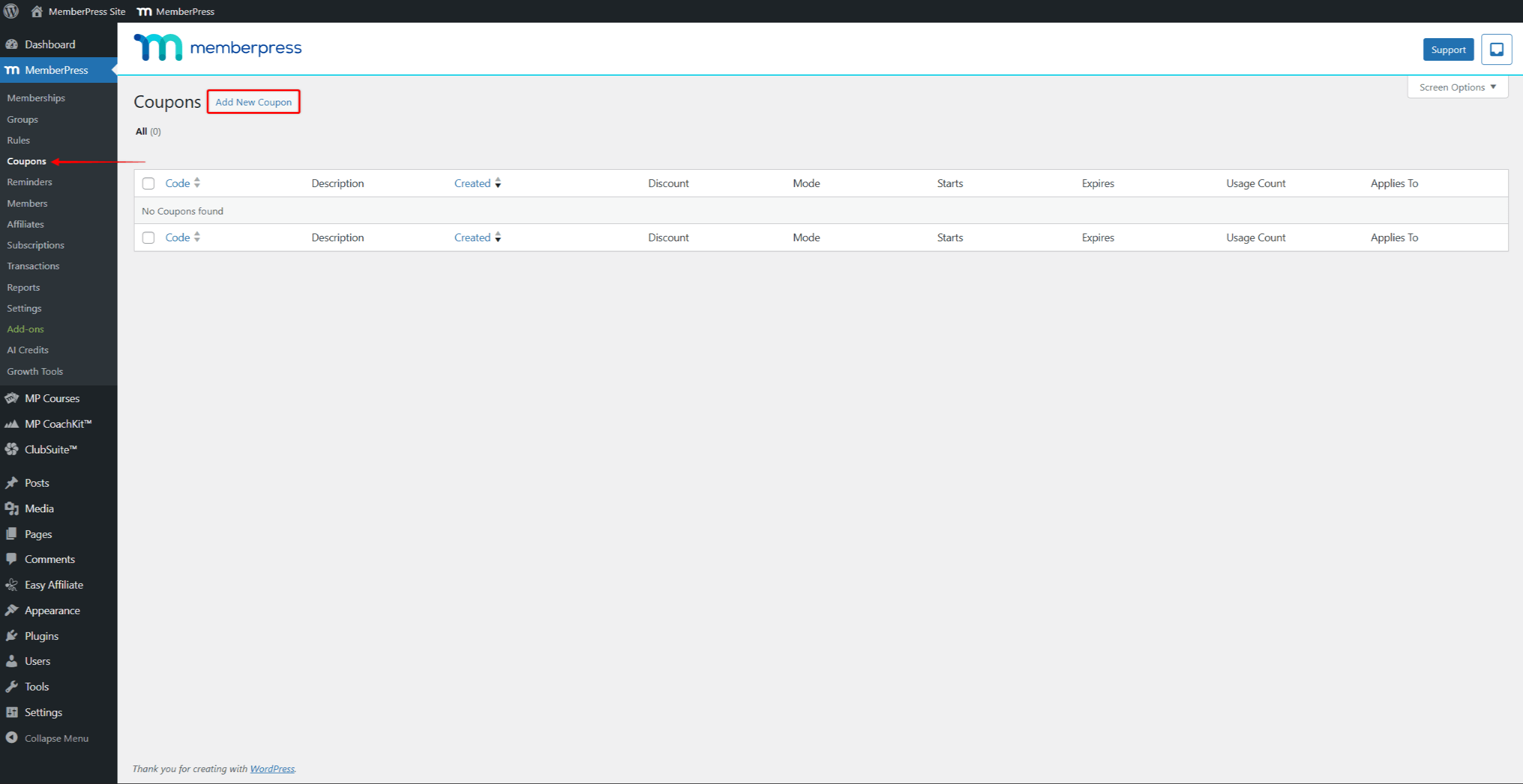Click the Collapse Menu arrow icon
This screenshot has height=784, width=1523.
[11, 738]
